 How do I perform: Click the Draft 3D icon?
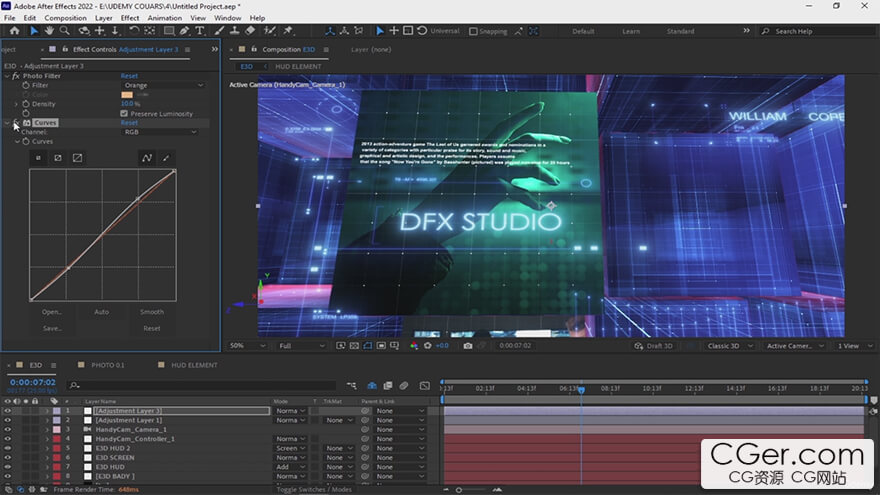pyautogui.click(x=639, y=346)
